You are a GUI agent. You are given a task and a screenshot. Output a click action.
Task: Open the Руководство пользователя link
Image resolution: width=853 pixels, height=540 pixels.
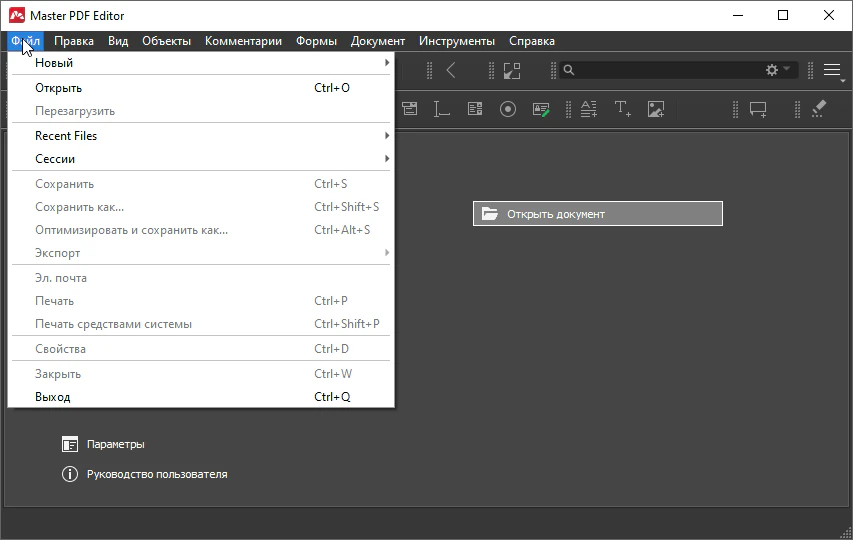(x=156, y=474)
